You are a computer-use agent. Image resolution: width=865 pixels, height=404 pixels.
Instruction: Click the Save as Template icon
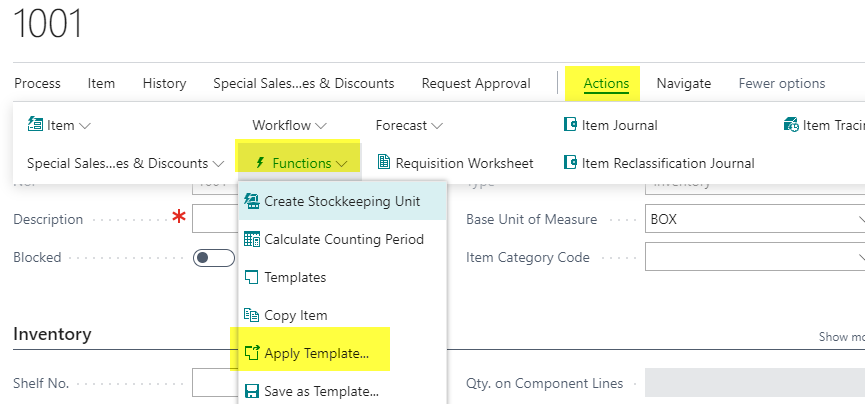coord(252,391)
